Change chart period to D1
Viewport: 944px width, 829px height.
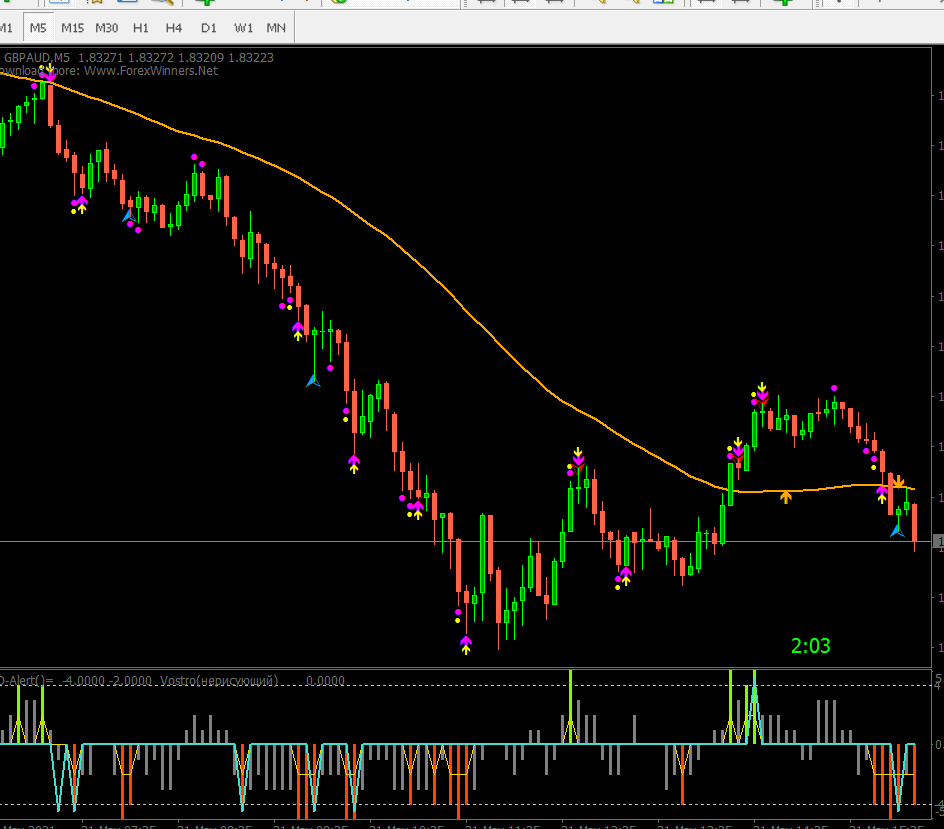tap(209, 28)
